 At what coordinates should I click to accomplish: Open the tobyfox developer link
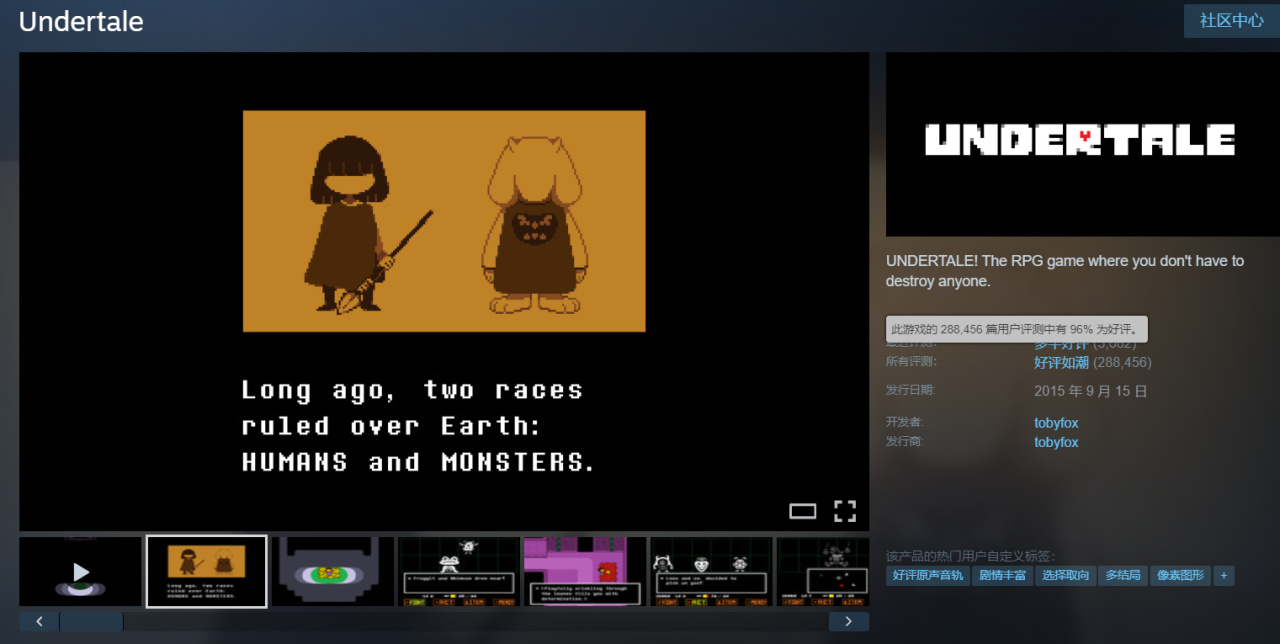coord(1056,423)
